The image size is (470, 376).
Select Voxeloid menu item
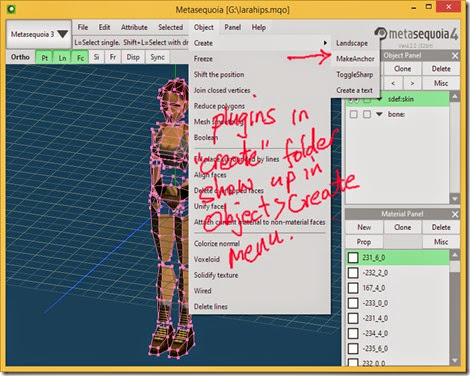pyautogui.click(x=260, y=259)
